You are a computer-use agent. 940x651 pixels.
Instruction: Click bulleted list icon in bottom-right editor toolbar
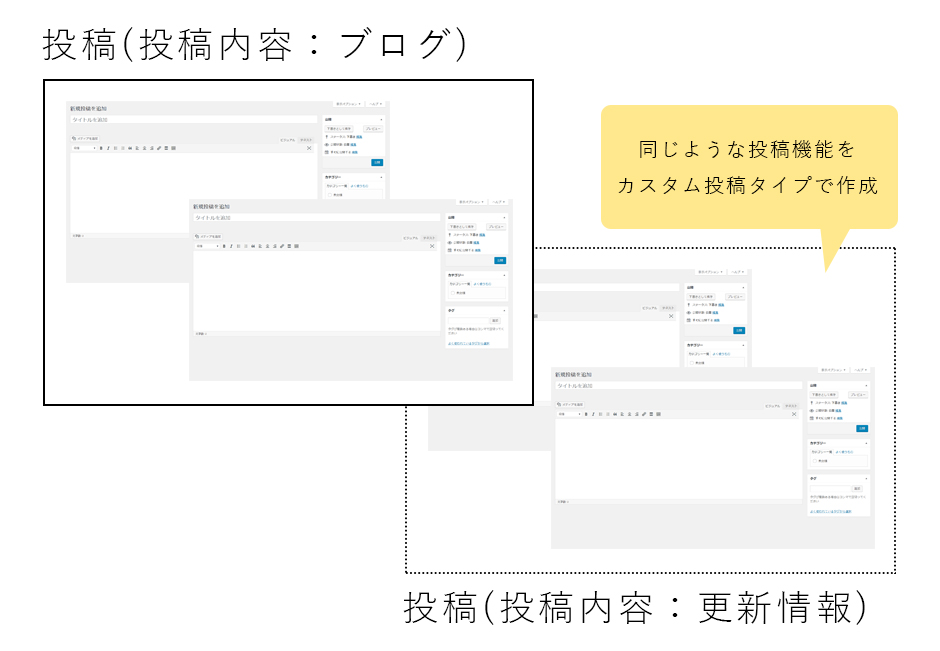600,414
